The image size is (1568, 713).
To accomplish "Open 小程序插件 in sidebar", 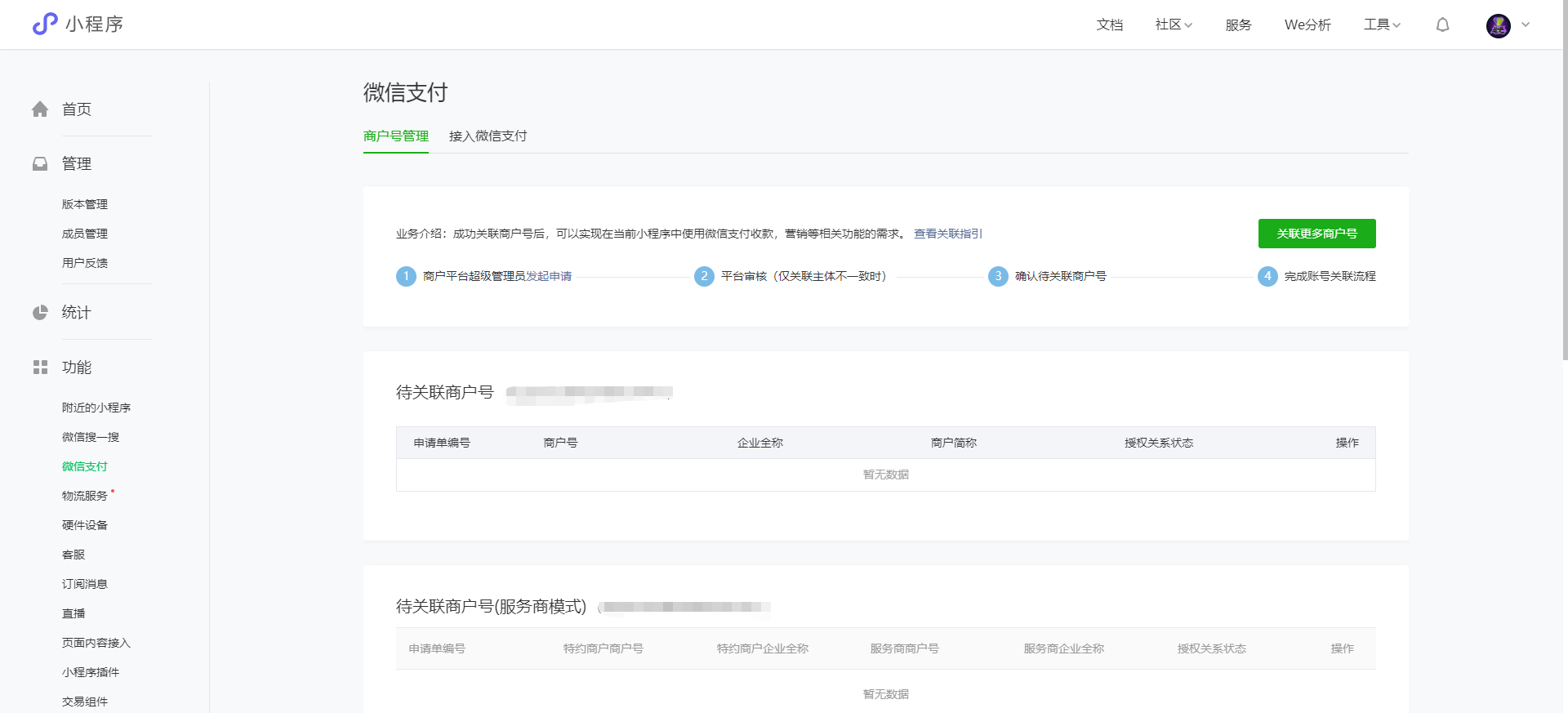I will [x=91, y=672].
